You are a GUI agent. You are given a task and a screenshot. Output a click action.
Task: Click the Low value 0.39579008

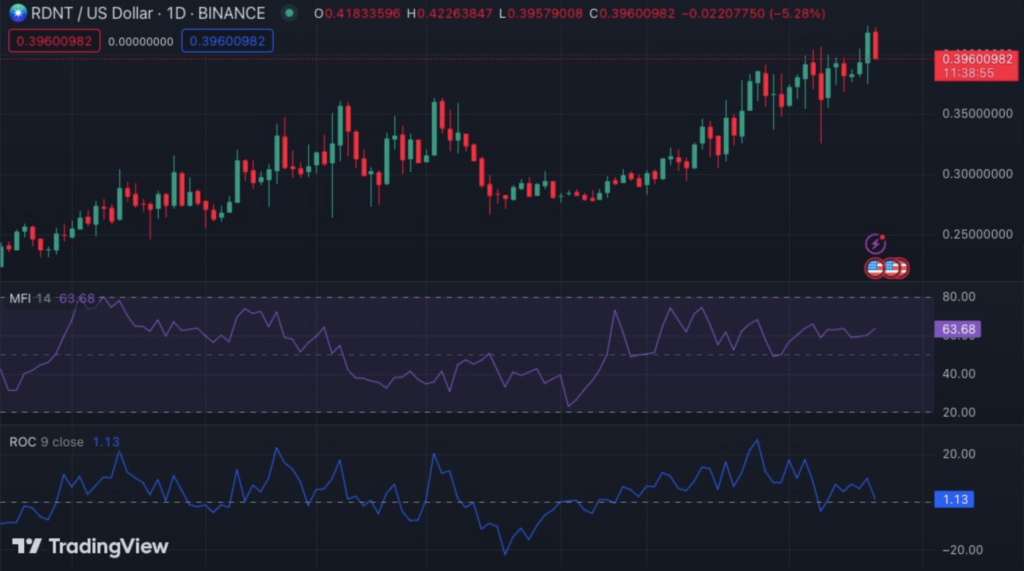[x=545, y=14]
